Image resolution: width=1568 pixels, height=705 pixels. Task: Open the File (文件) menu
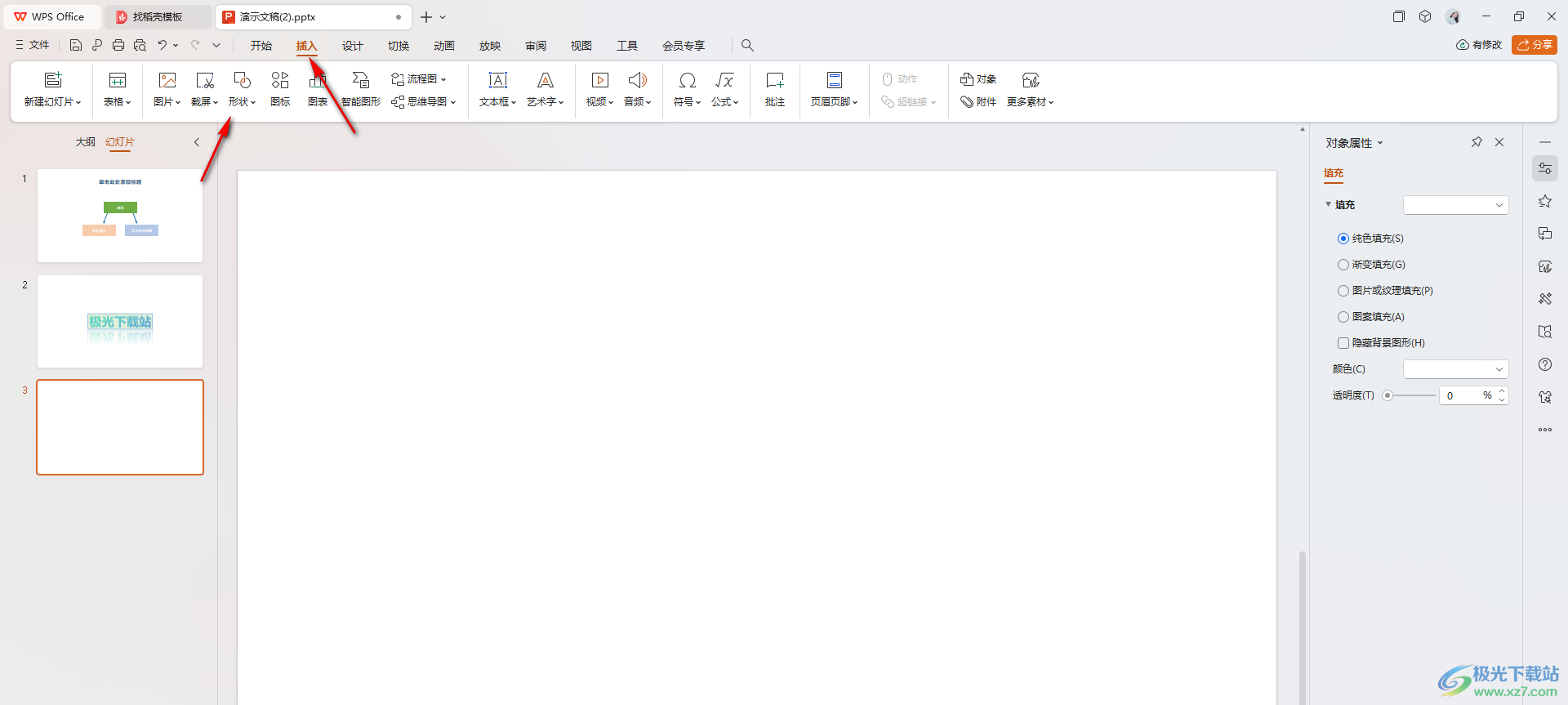tap(33, 45)
